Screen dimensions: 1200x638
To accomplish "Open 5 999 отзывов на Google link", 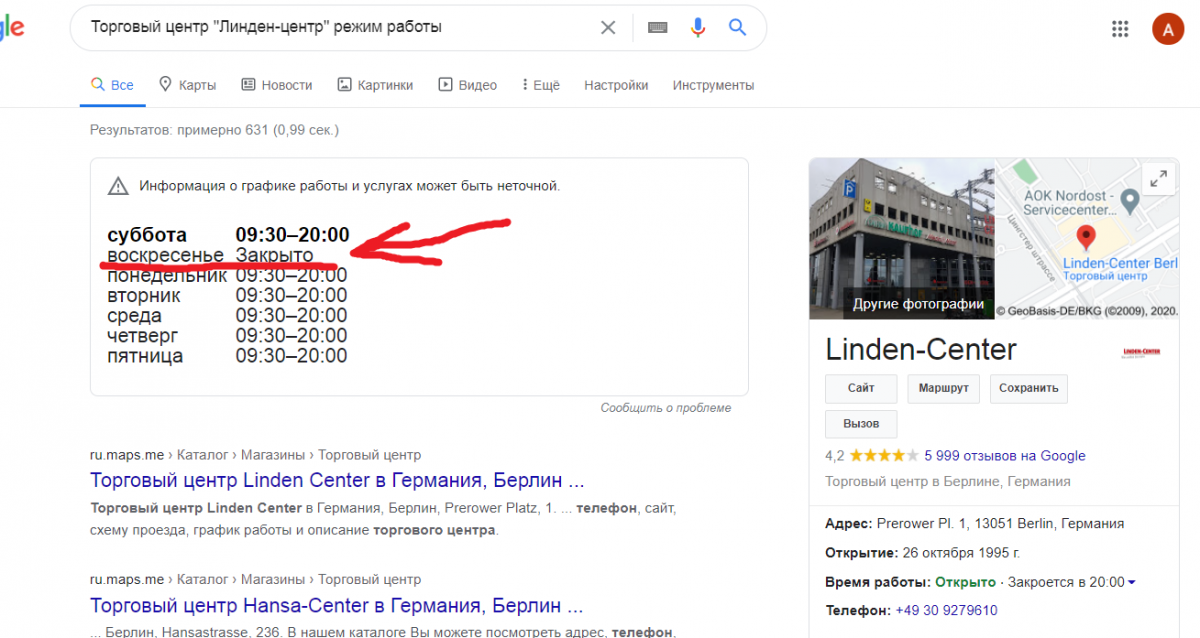I will coord(1004,456).
